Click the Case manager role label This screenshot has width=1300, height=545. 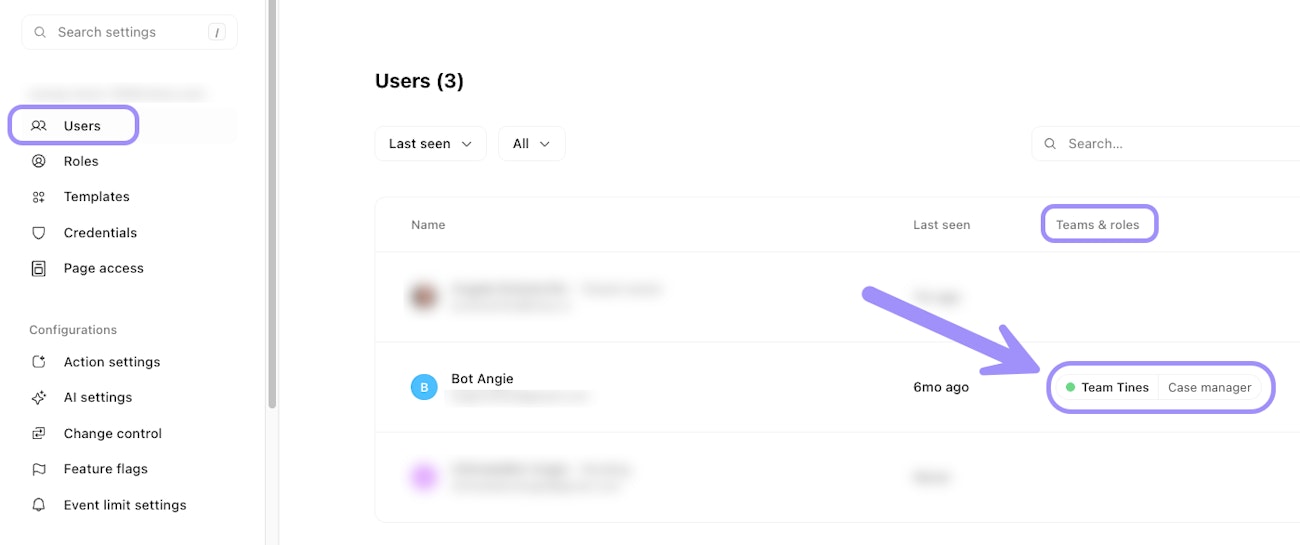pyautogui.click(x=1209, y=387)
